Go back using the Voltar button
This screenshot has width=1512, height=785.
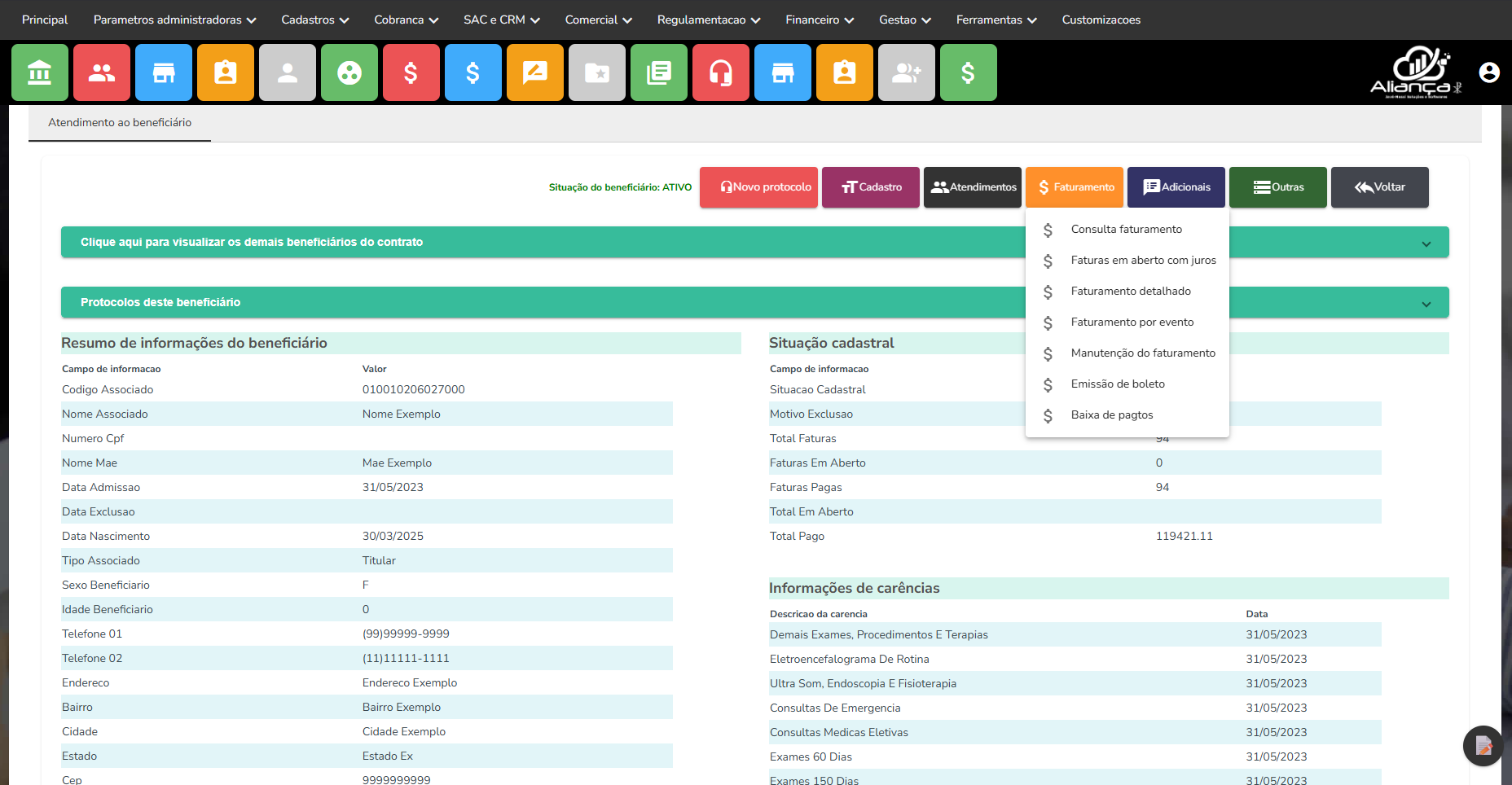point(1379,187)
